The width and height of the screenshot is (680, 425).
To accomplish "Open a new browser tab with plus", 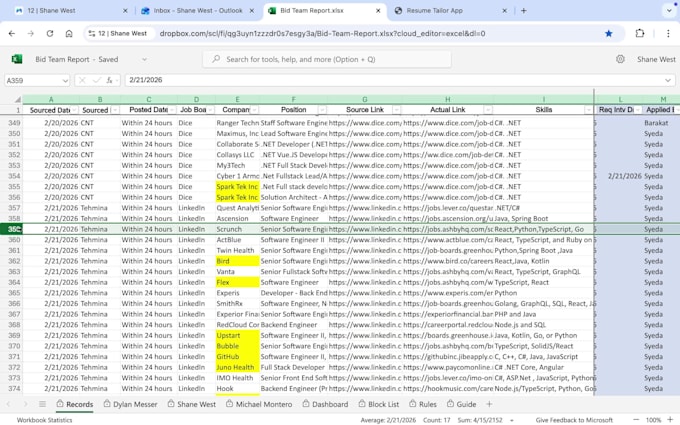I will pos(523,10).
